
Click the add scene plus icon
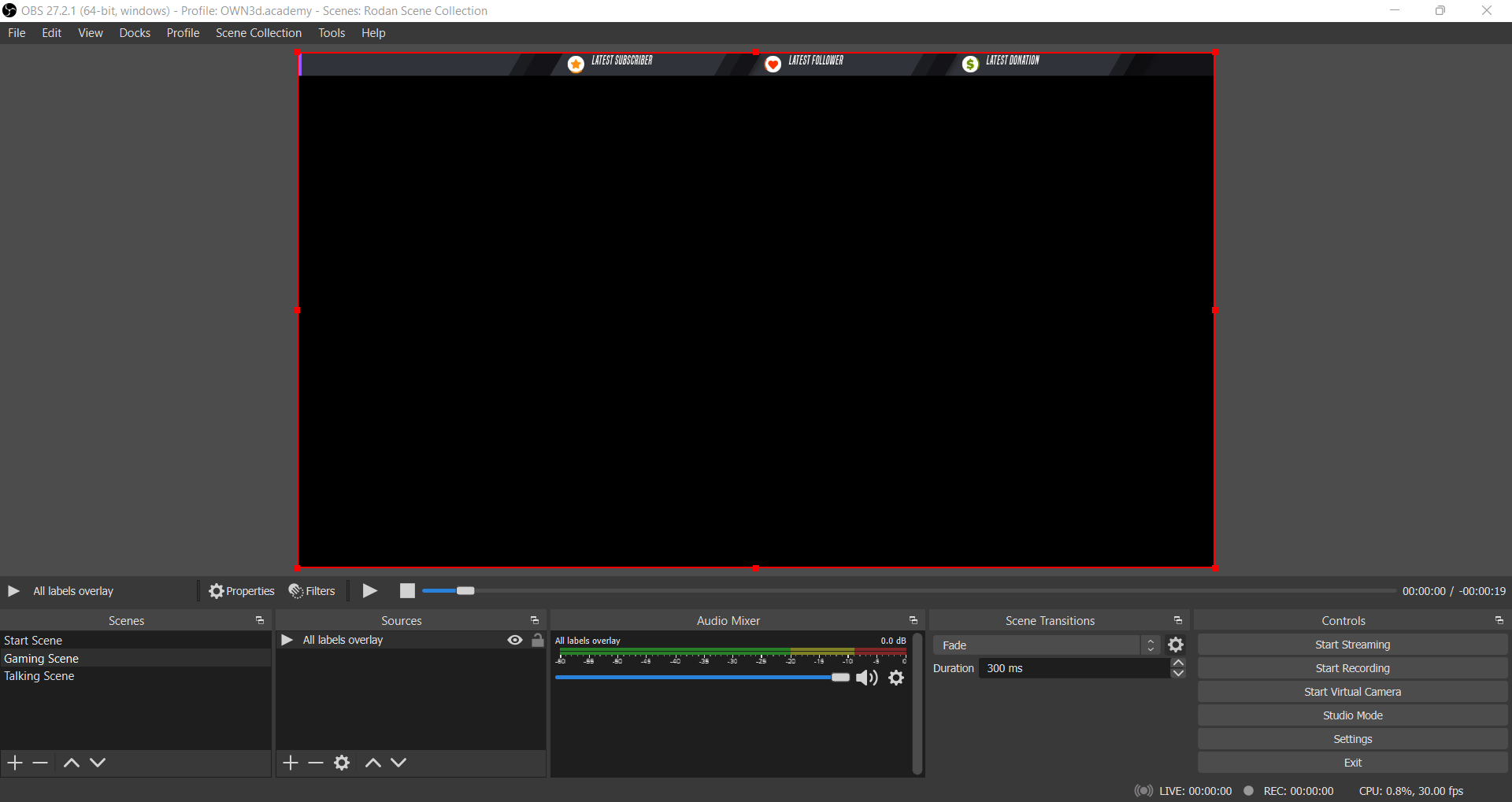[x=15, y=763]
